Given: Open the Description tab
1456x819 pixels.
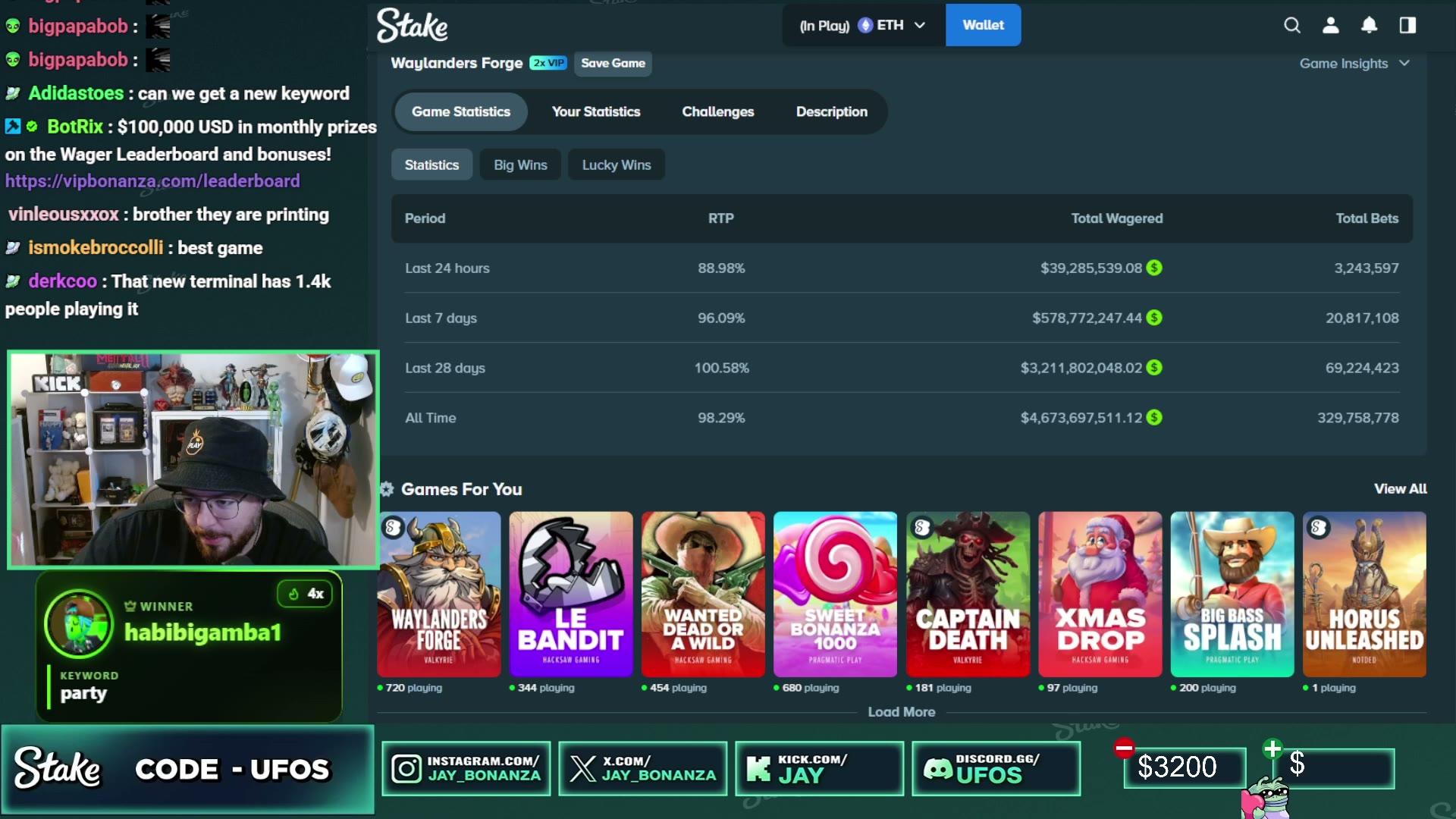Looking at the screenshot, I should (x=832, y=111).
